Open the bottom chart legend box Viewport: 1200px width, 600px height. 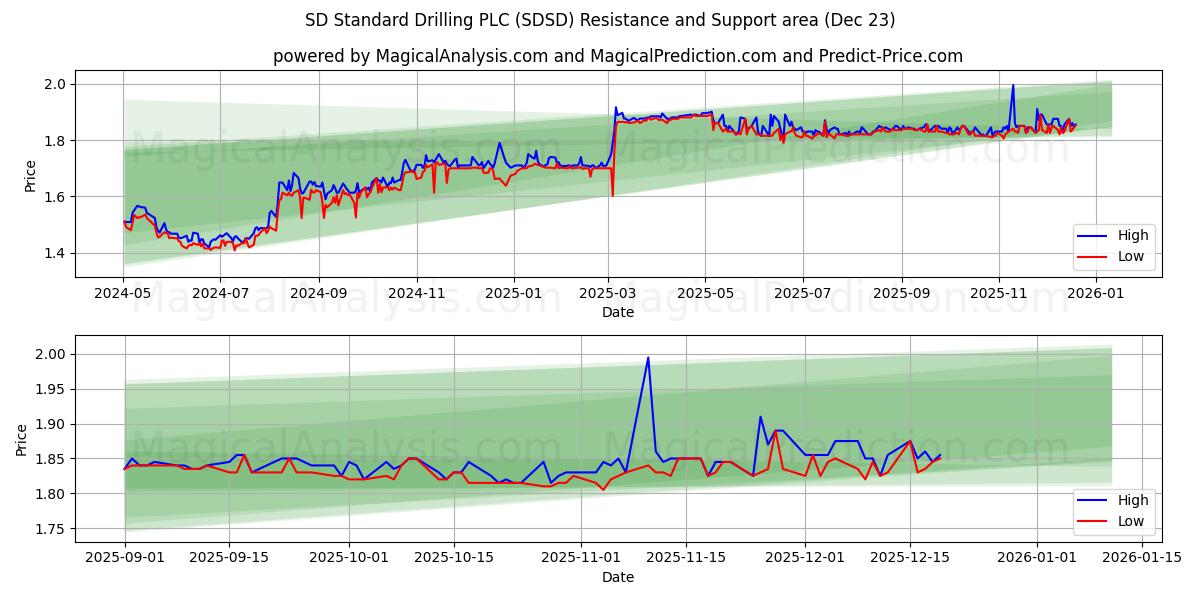[1113, 510]
